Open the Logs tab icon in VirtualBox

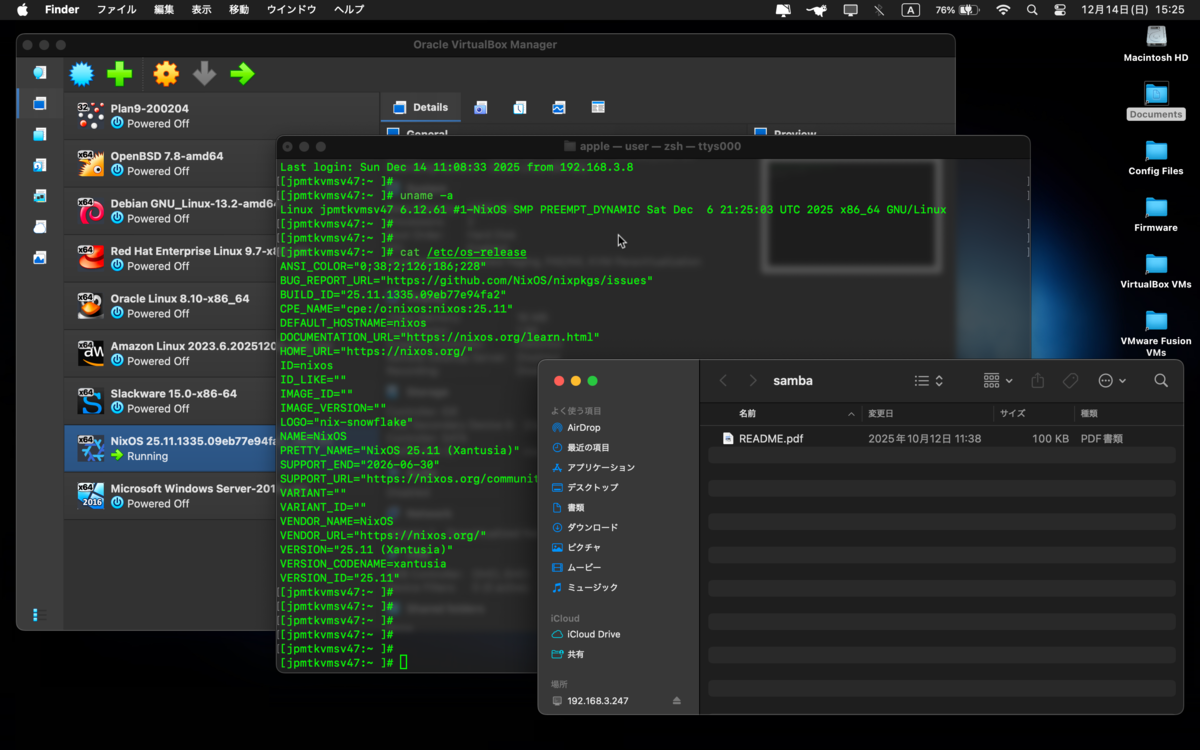(520, 107)
